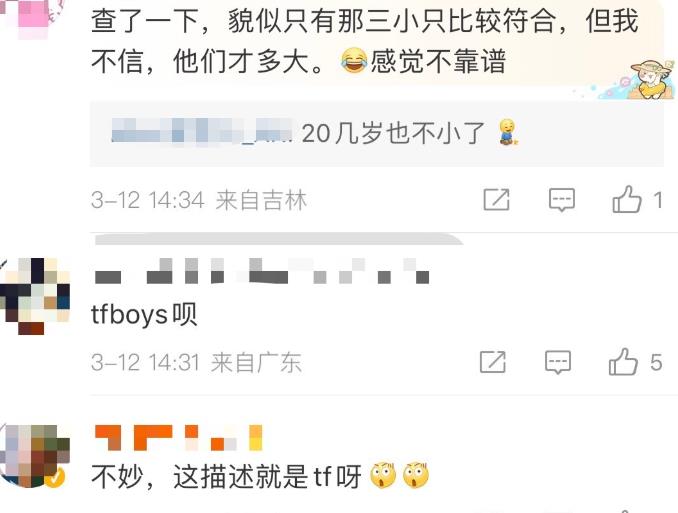This screenshot has height=513, width=678.
Task: Tap like count 5 on tfboys comment
Action: pos(656,362)
